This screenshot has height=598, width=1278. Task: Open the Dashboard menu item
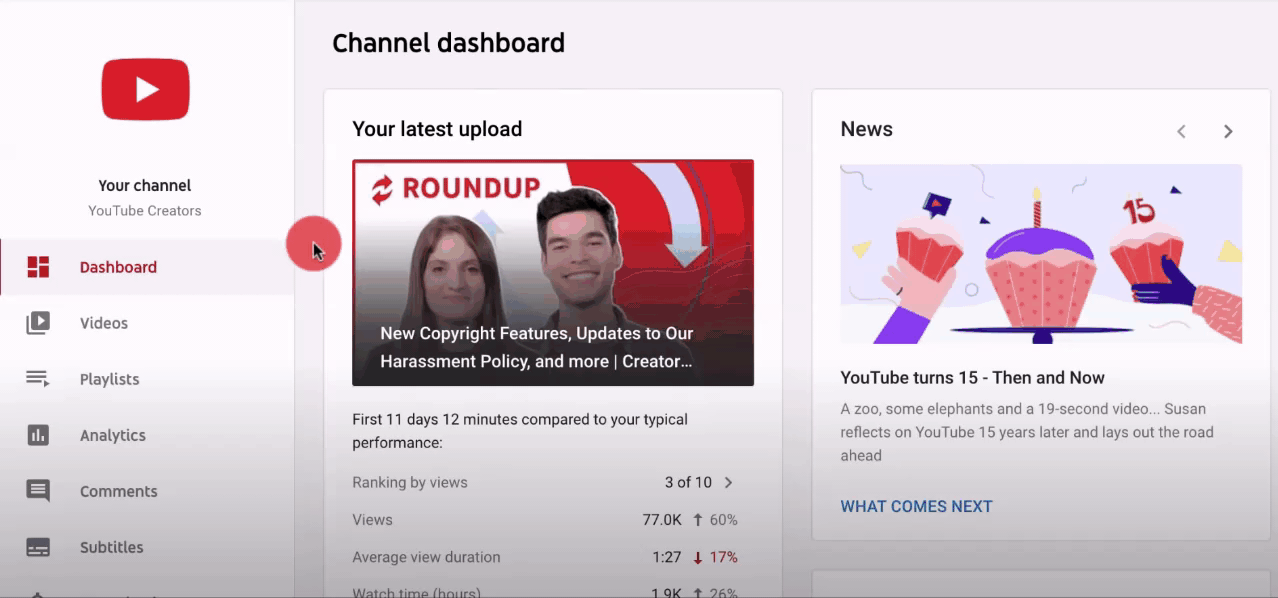147,267
